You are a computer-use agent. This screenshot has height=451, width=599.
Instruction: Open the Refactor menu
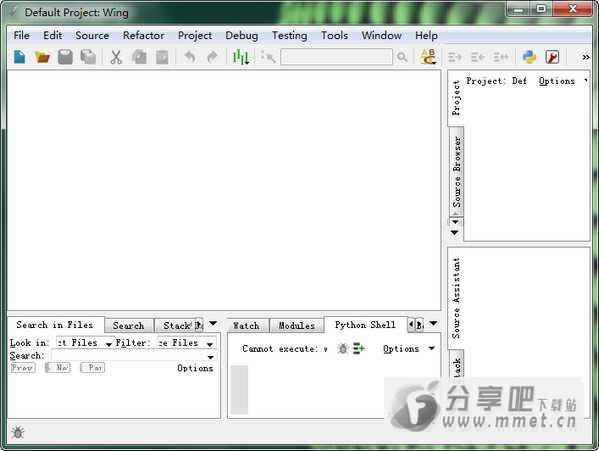tap(144, 36)
